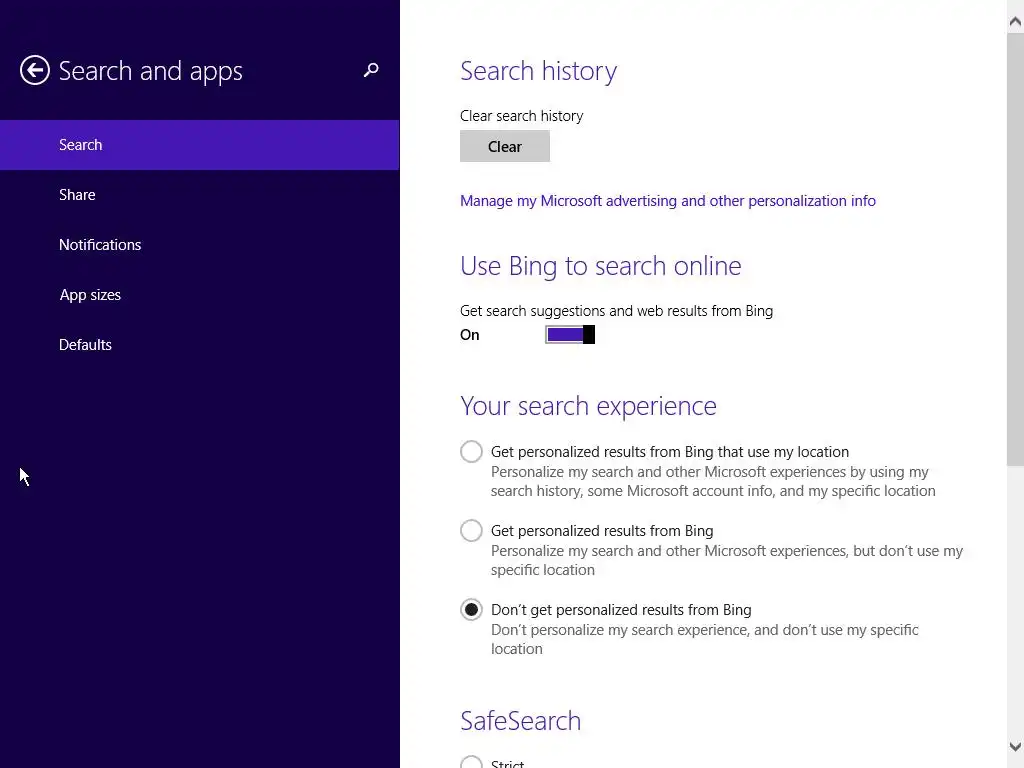Click the Use Bing to search online heading

coord(600,266)
